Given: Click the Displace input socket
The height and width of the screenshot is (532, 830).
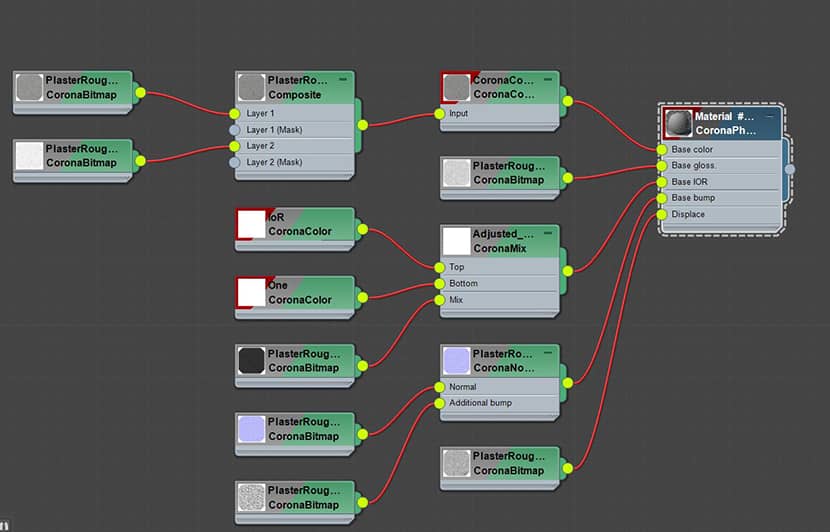Looking at the screenshot, I should 662,214.
